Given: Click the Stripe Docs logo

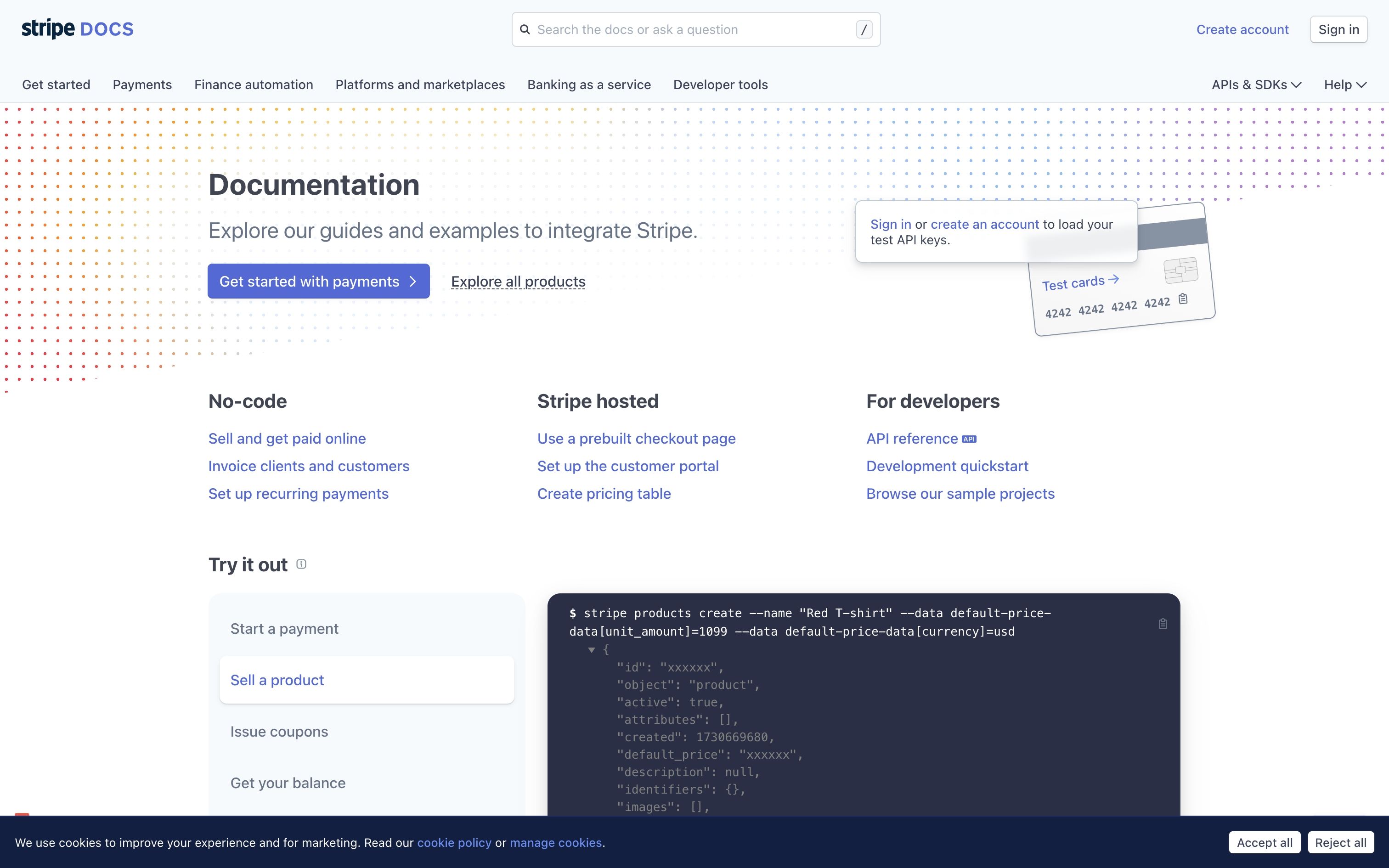Looking at the screenshot, I should point(78,28).
